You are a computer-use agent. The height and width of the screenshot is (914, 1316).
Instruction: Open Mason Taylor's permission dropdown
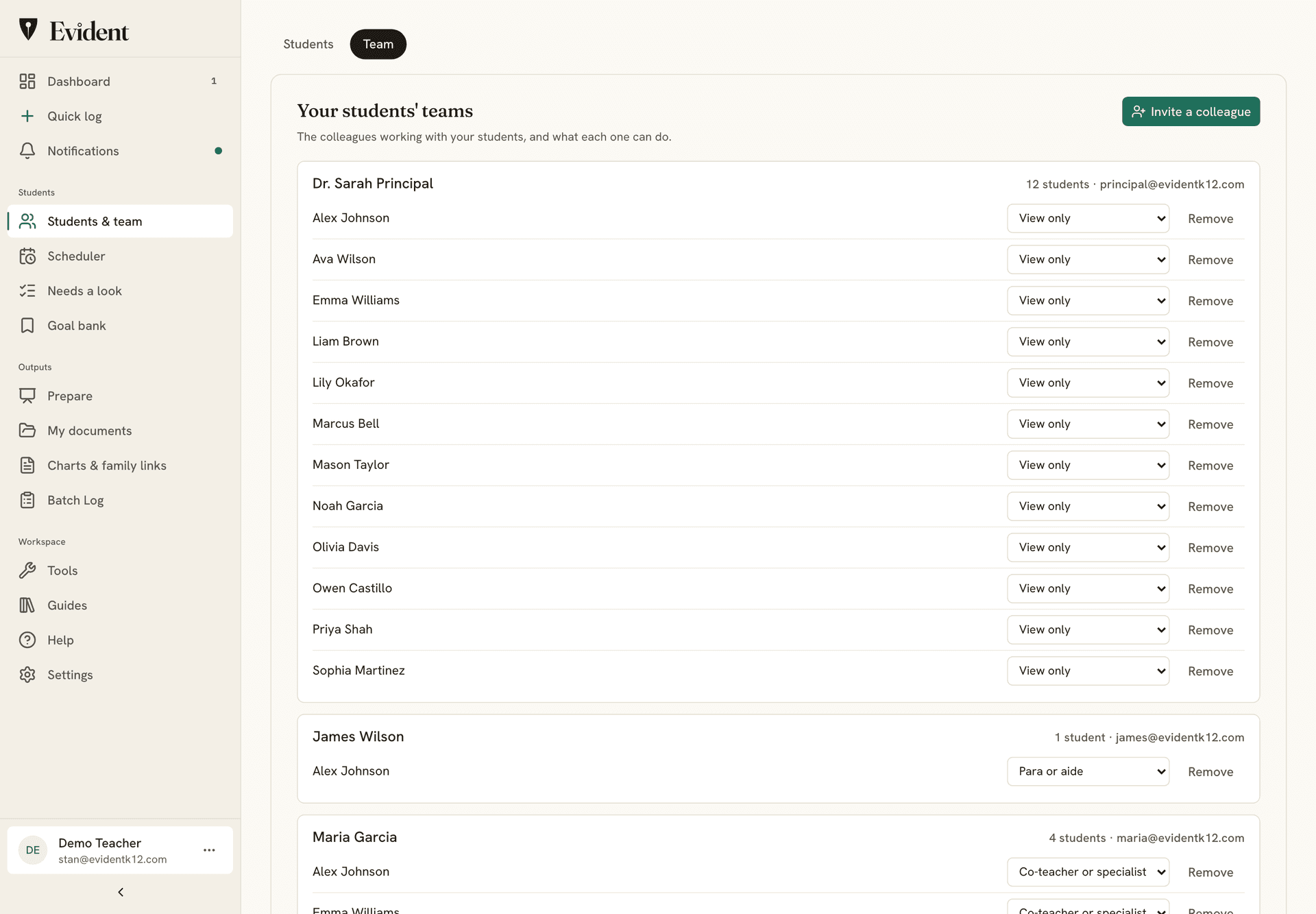pyautogui.click(x=1088, y=465)
